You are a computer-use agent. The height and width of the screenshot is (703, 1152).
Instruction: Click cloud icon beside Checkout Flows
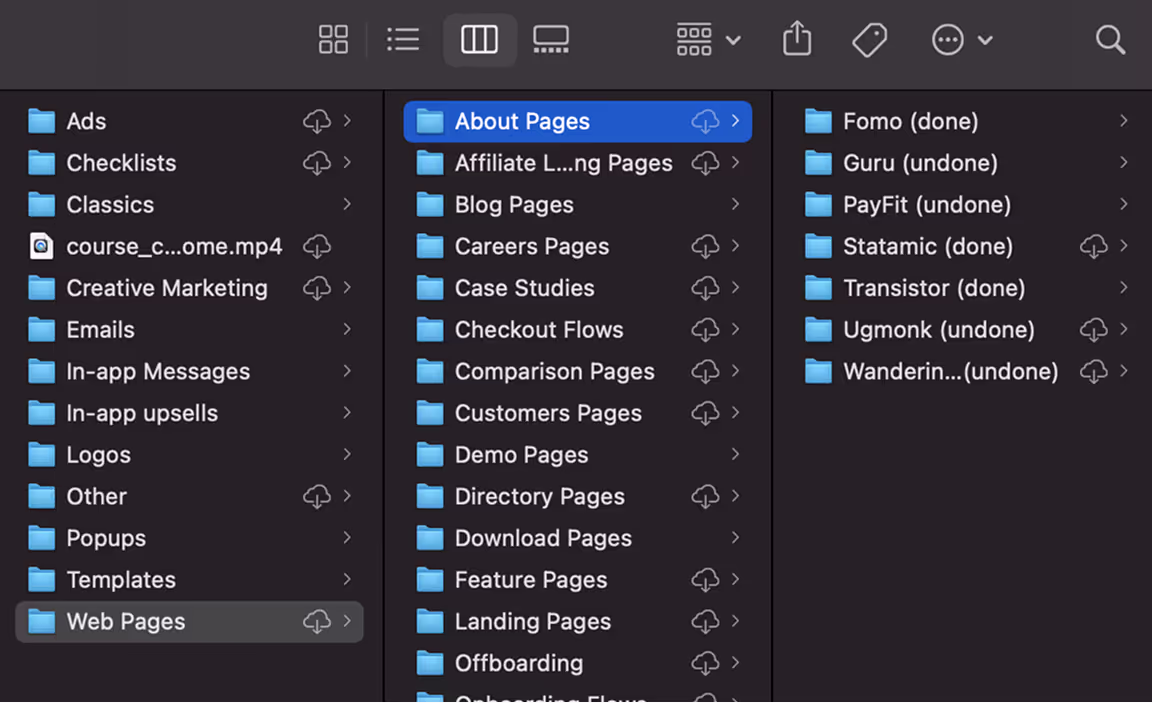point(705,330)
